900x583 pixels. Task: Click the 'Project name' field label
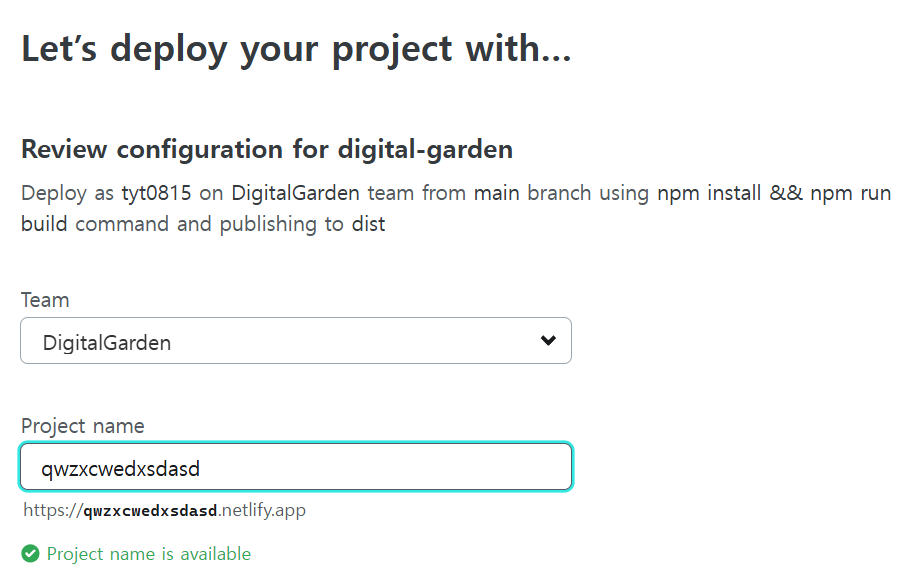(82, 426)
